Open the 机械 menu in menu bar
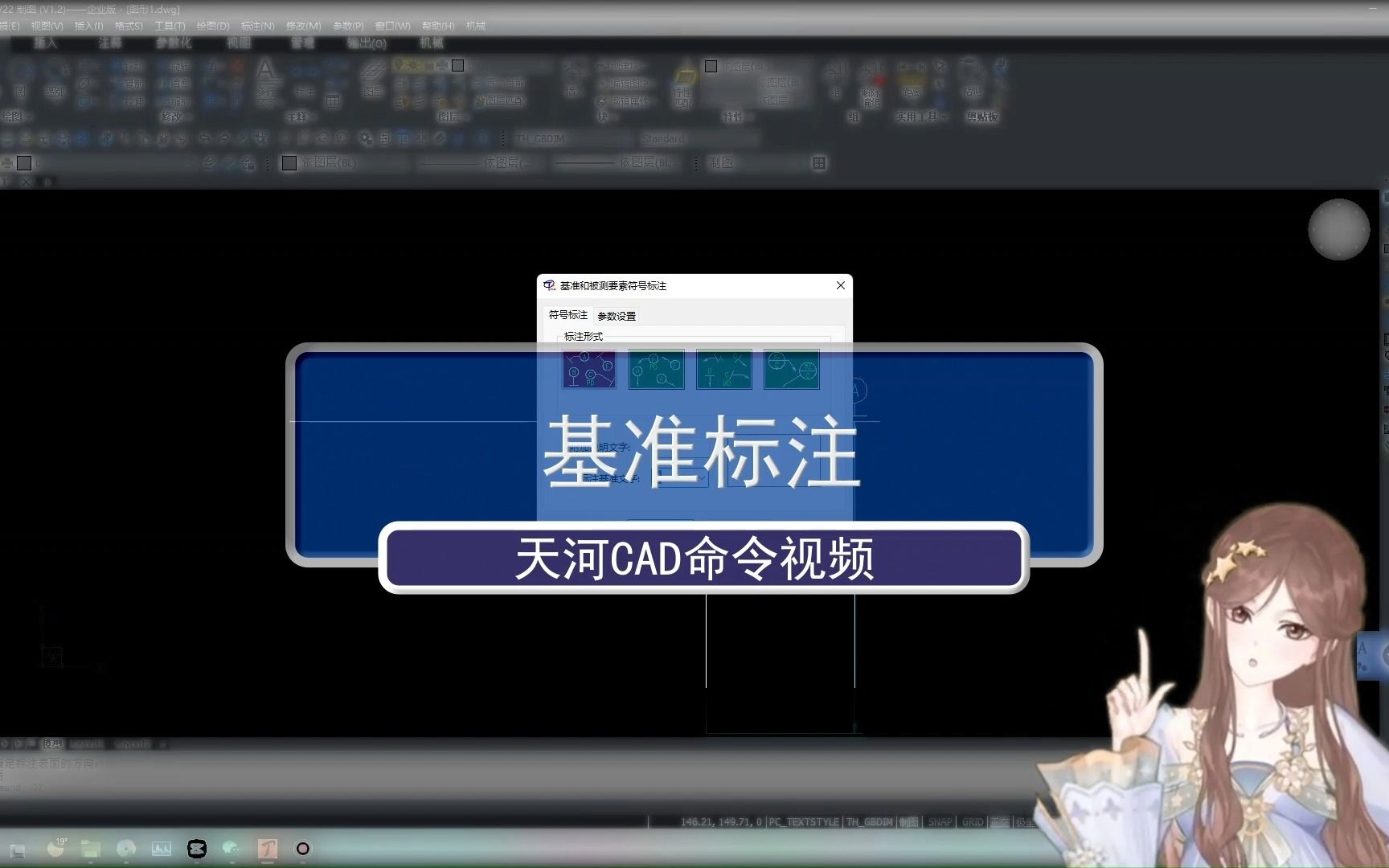This screenshot has width=1389, height=868. click(x=476, y=26)
